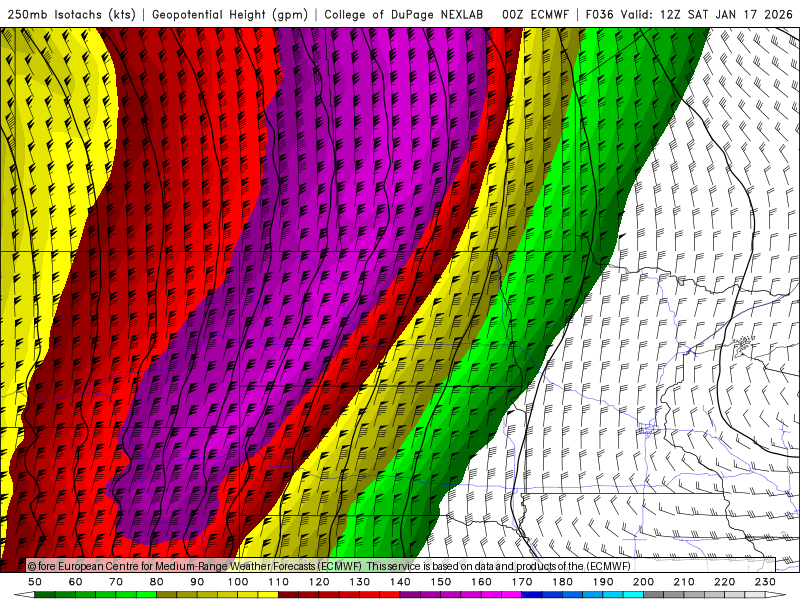Click the 60 label on the color scale

click(76, 582)
